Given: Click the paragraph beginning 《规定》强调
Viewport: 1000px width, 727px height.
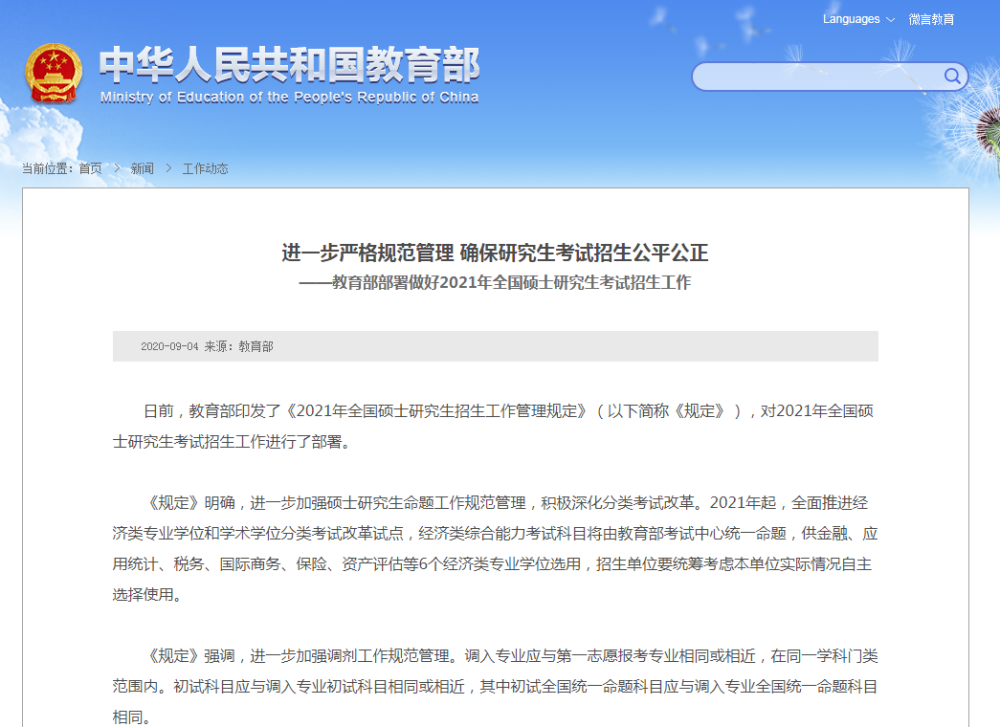Looking at the screenshot, I should 495,686.
